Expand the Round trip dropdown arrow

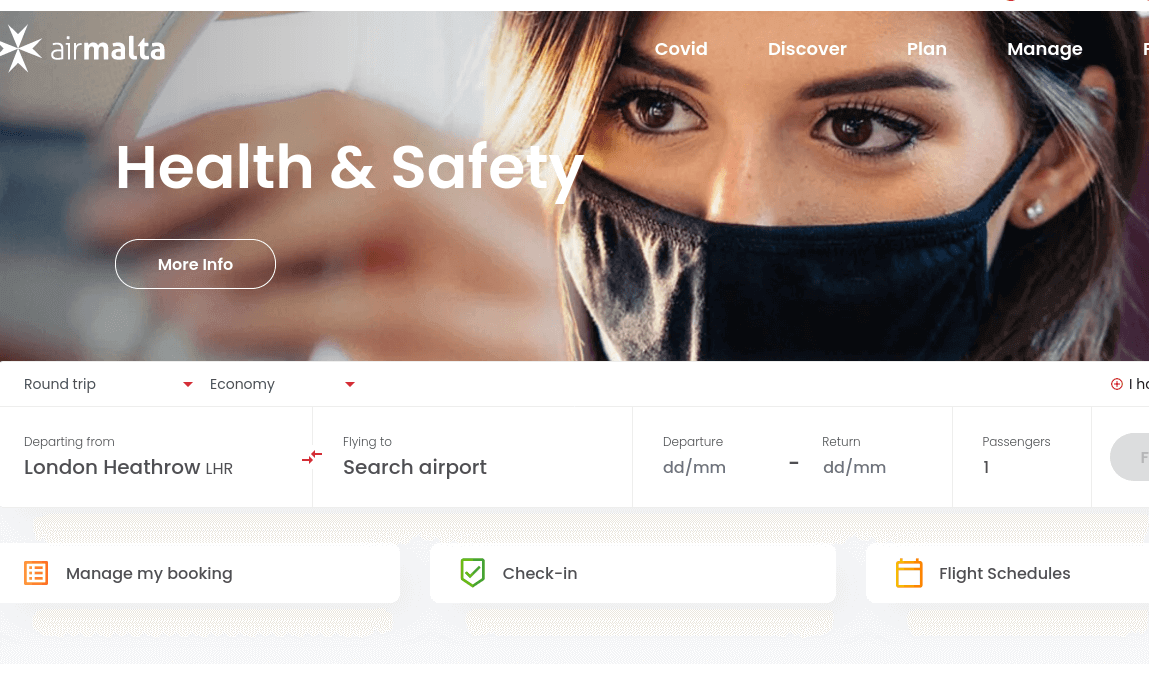(x=188, y=384)
